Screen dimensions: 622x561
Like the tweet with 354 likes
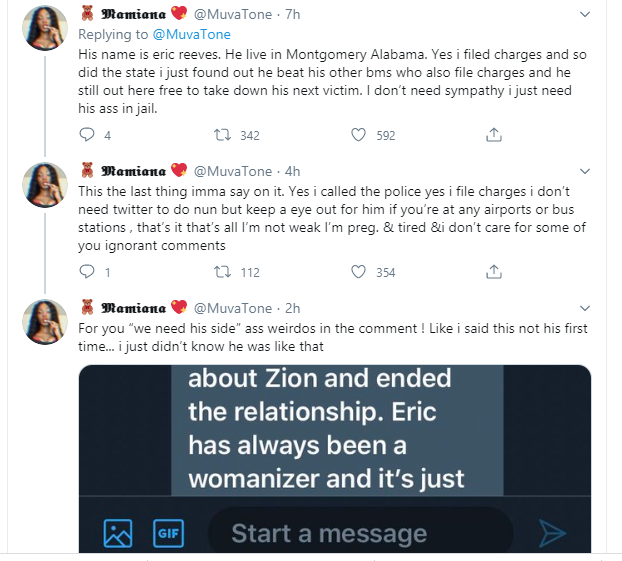(x=358, y=272)
